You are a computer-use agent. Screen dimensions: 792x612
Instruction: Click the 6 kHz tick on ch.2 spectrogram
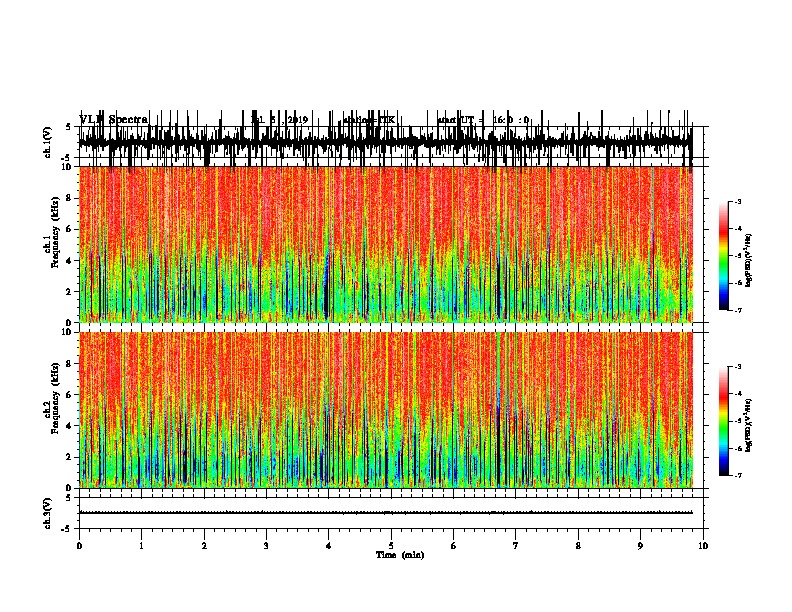pyautogui.click(x=69, y=394)
